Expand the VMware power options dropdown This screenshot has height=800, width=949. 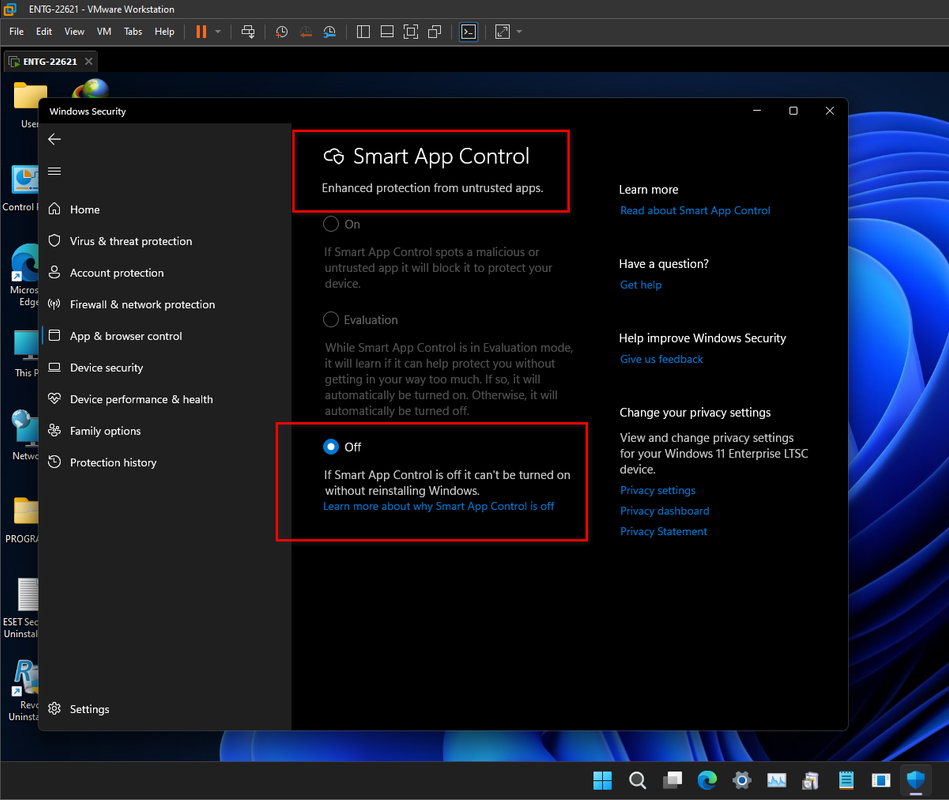[218, 31]
